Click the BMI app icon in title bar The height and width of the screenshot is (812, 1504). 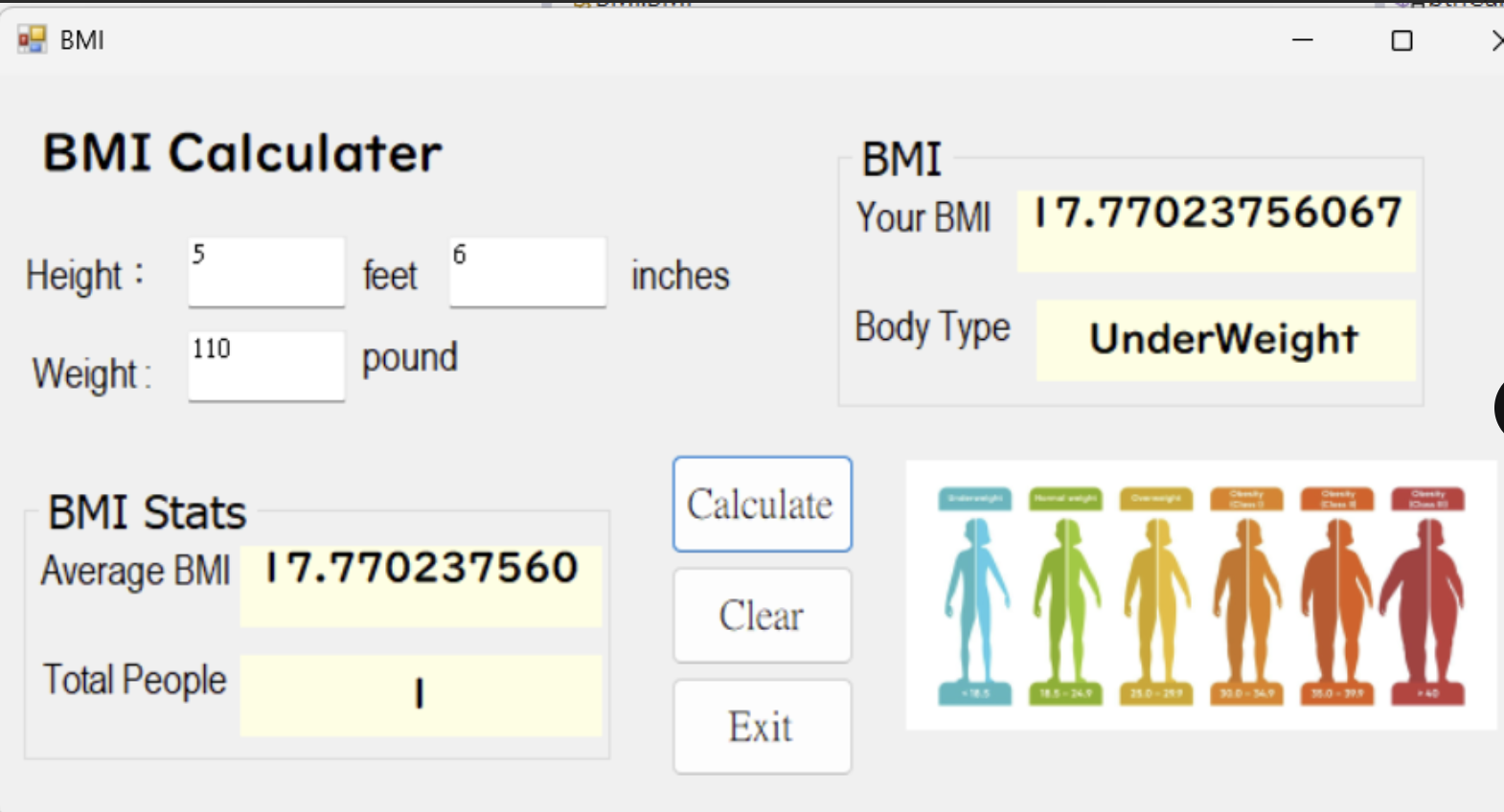point(32,39)
